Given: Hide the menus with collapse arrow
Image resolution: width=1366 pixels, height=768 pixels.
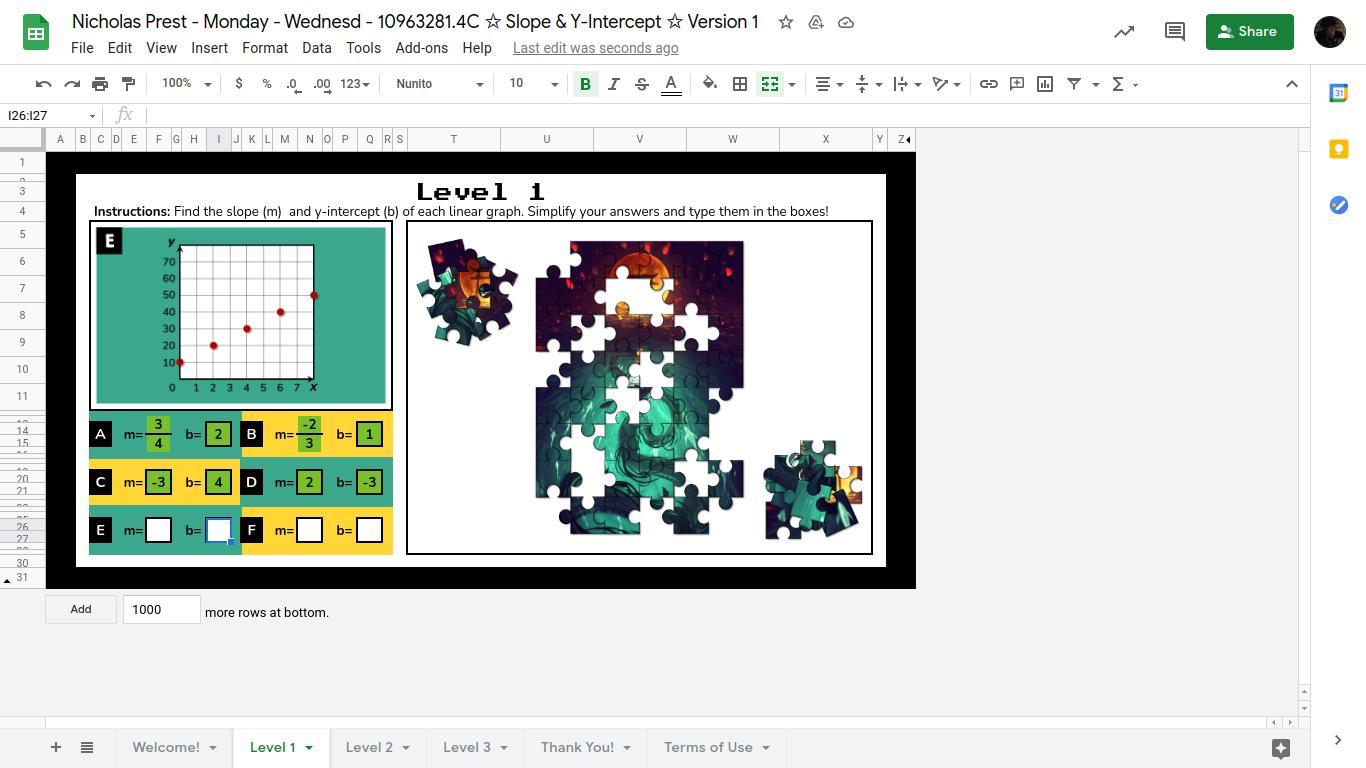Looking at the screenshot, I should point(1291,84).
